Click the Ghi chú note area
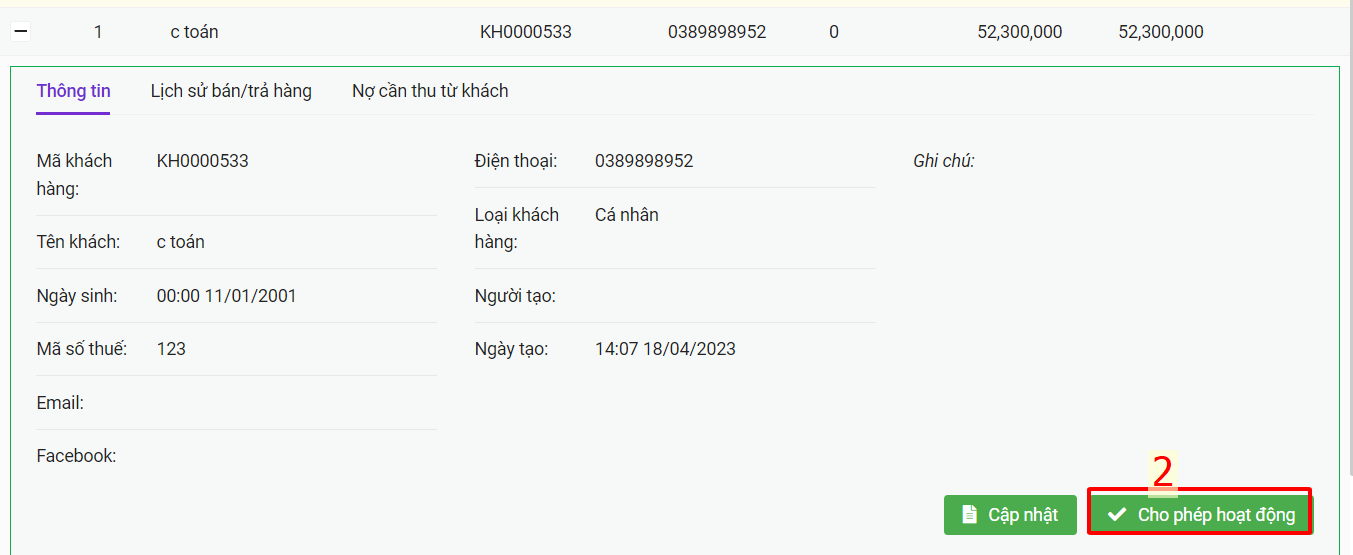Viewport: 1353px width, 555px height. click(x=944, y=161)
